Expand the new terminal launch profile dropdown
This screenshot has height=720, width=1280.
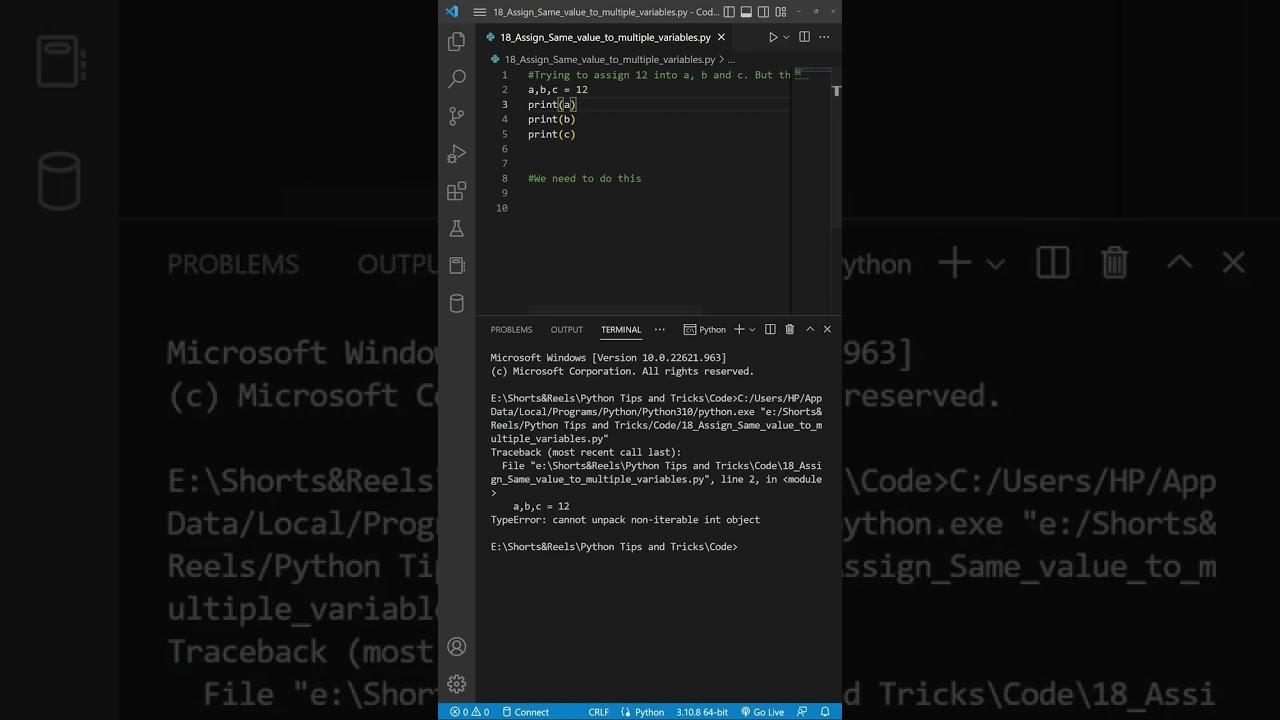[x=752, y=329]
